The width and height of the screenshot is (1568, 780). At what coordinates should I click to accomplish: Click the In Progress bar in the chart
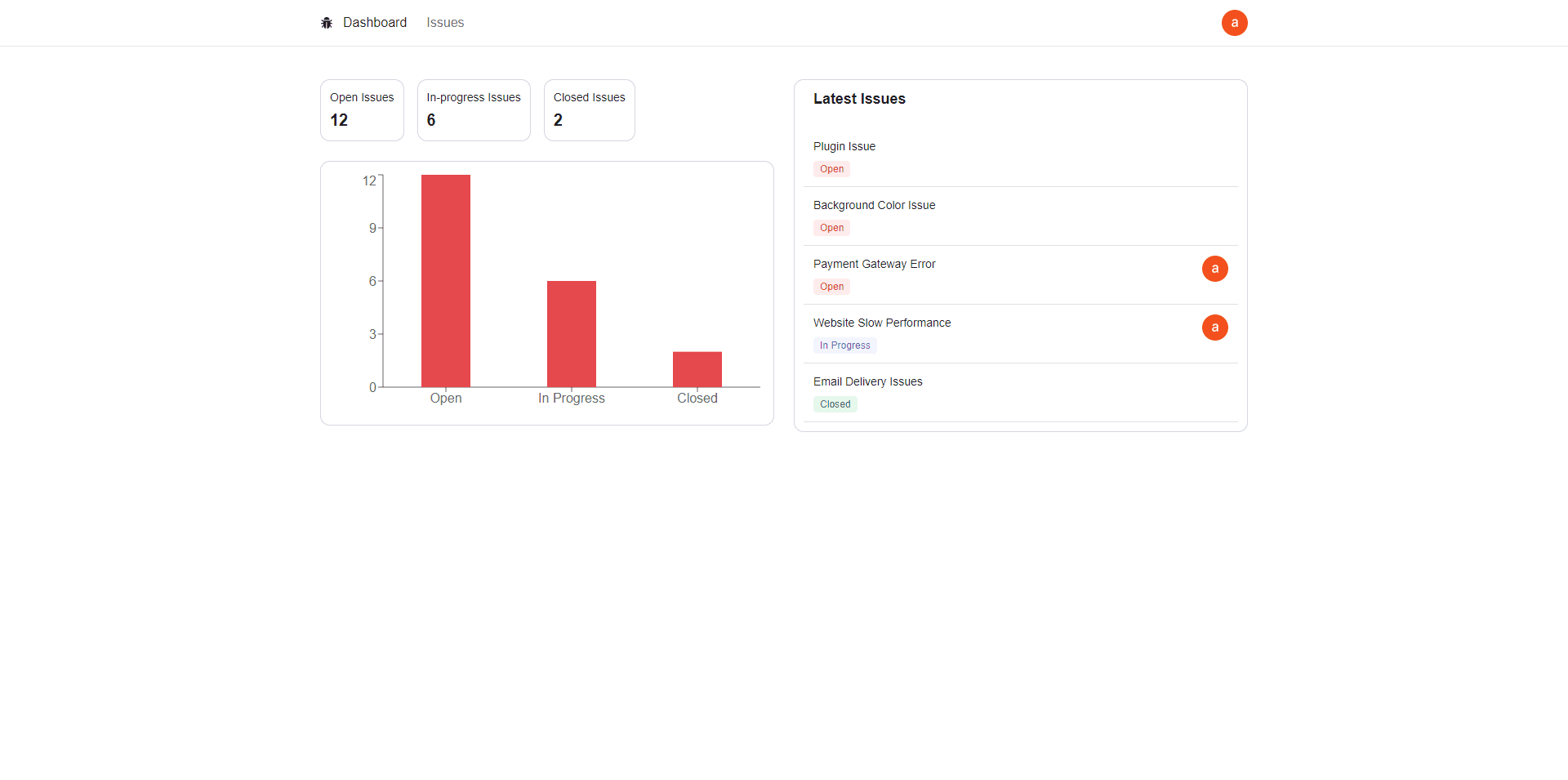[x=571, y=333]
